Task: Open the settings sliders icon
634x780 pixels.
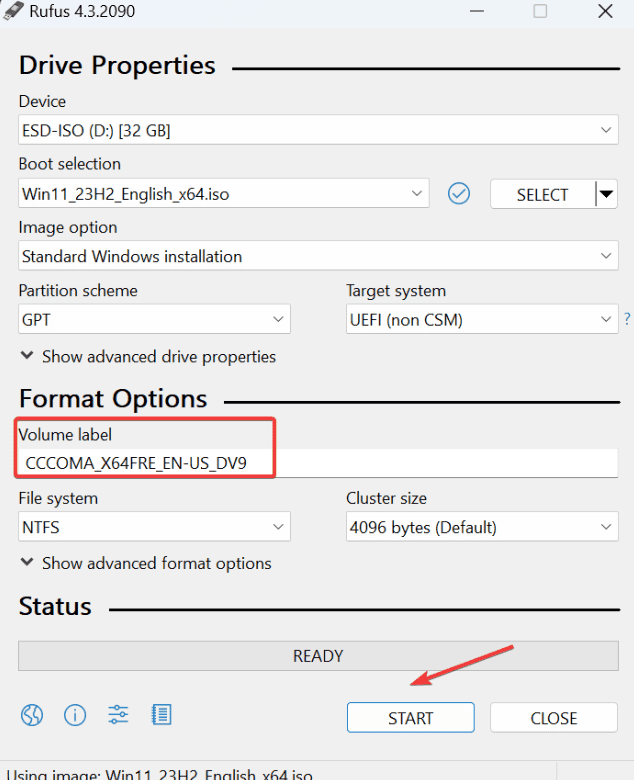Action: tap(118, 715)
